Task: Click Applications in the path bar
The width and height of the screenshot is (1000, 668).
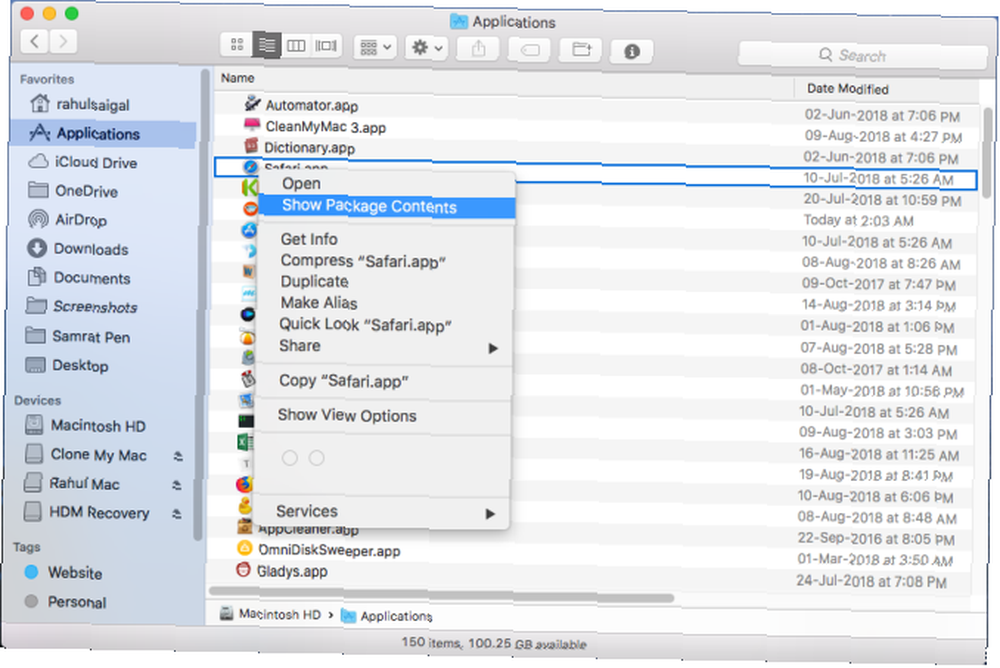Action: 386,616
